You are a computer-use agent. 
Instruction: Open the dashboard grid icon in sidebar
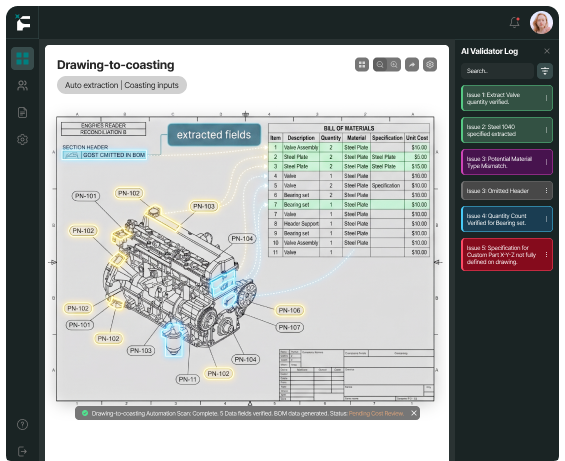pyautogui.click(x=22, y=58)
